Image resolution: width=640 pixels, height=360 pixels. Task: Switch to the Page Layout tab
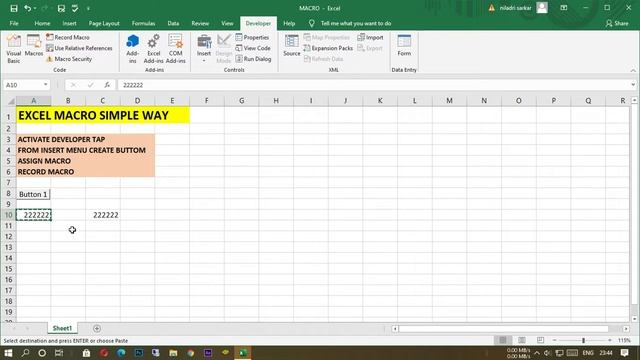pos(104,23)
